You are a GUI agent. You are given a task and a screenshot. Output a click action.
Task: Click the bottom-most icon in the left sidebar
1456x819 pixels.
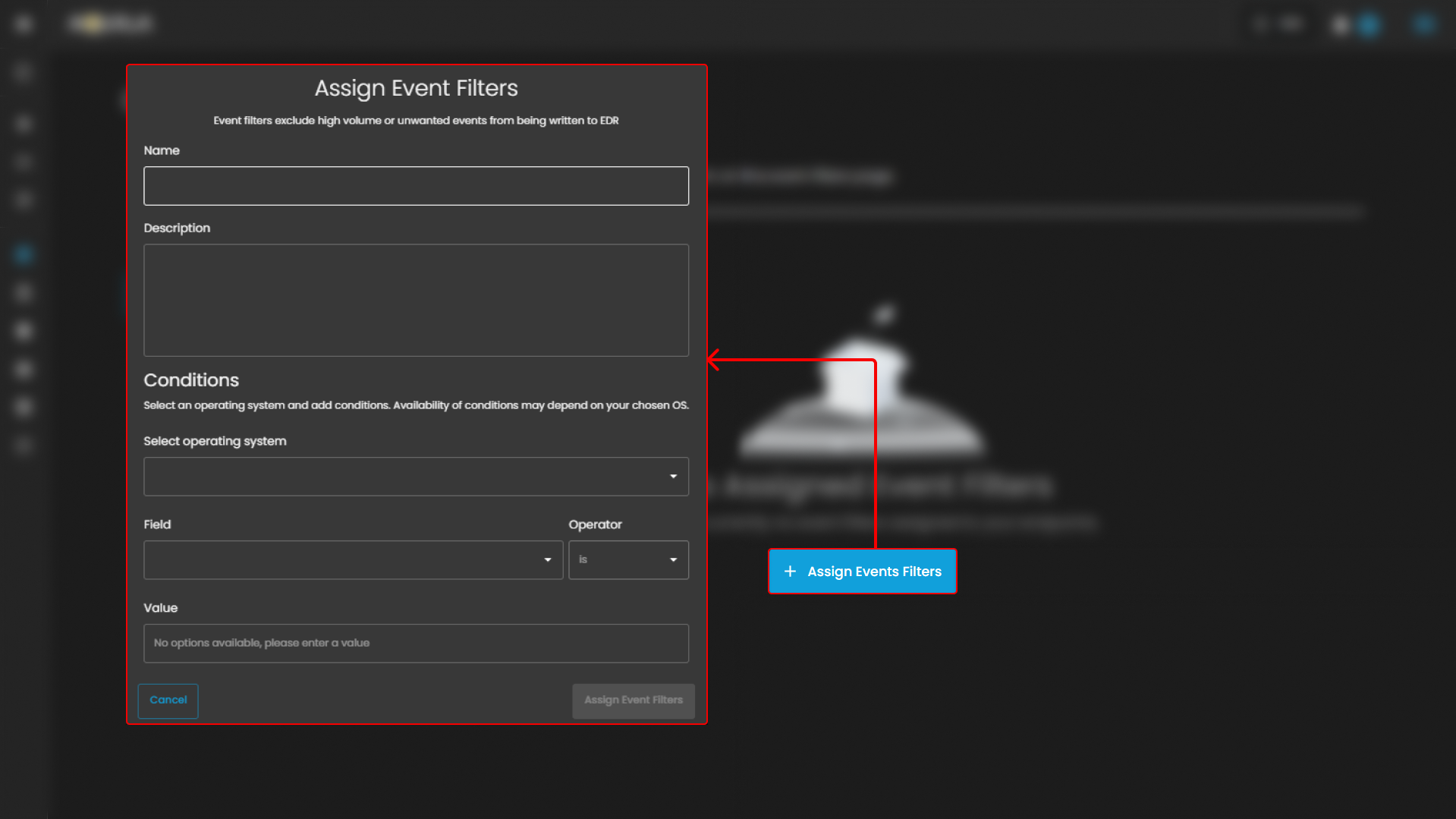(24, 446)
